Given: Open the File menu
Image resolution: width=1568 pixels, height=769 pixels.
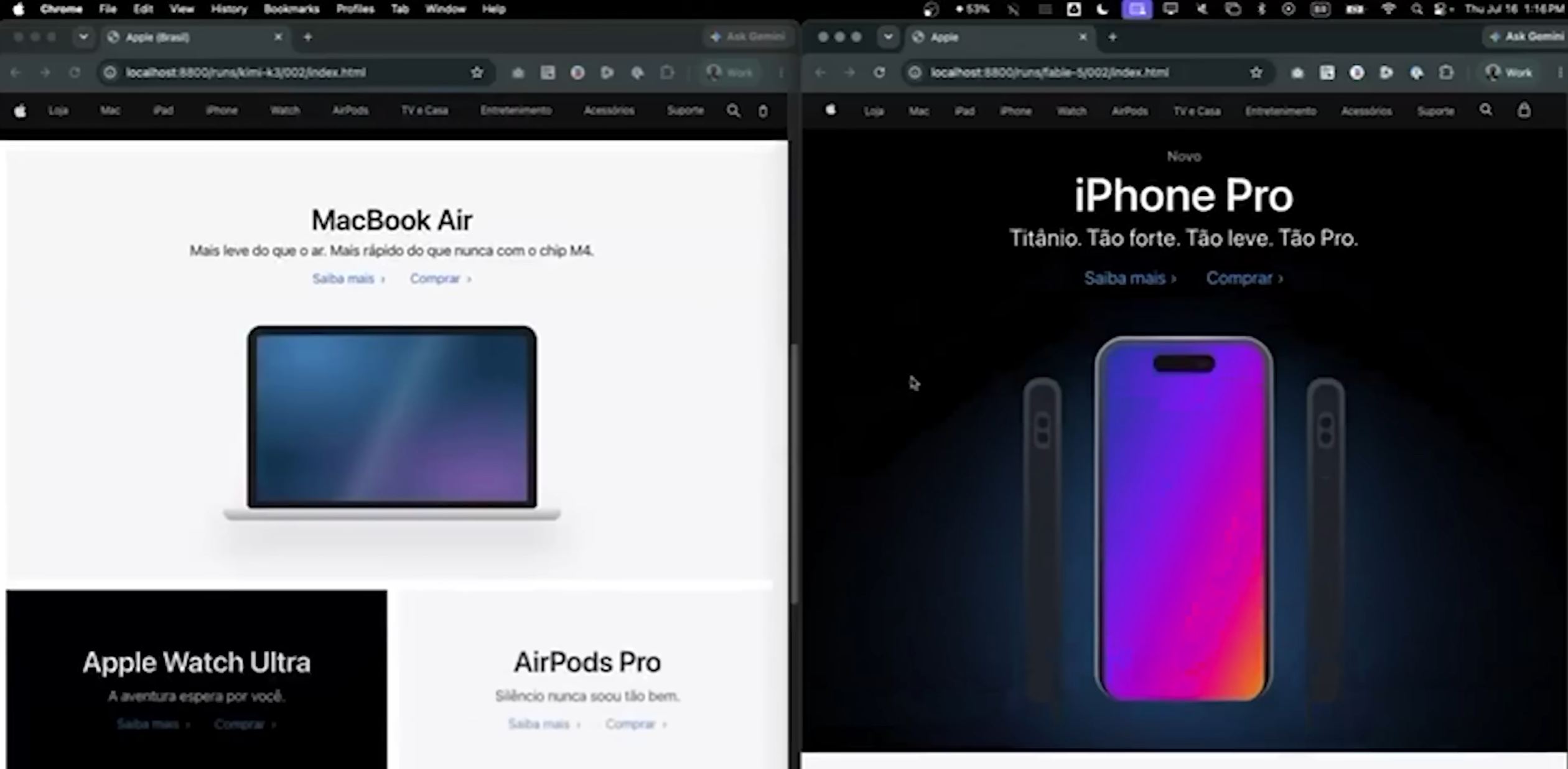Looking at the screenshot, I should 108,9.
